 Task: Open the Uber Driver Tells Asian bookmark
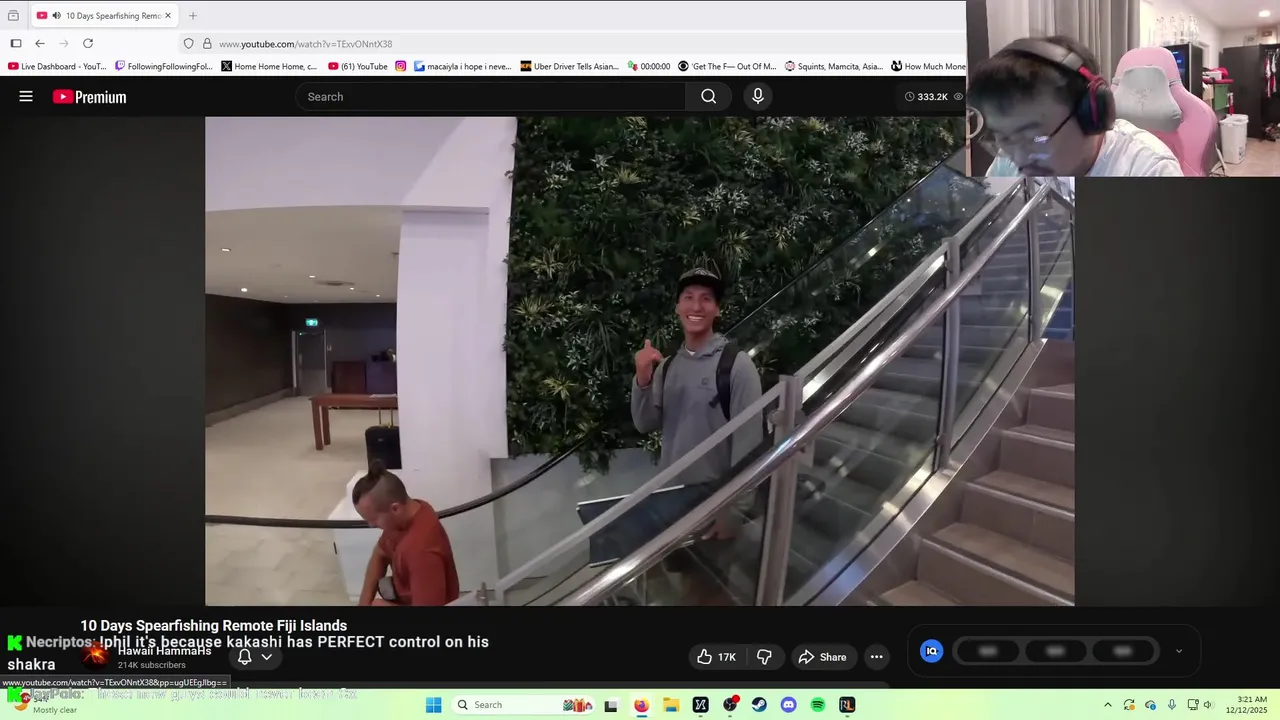click(x=570, y=66)
